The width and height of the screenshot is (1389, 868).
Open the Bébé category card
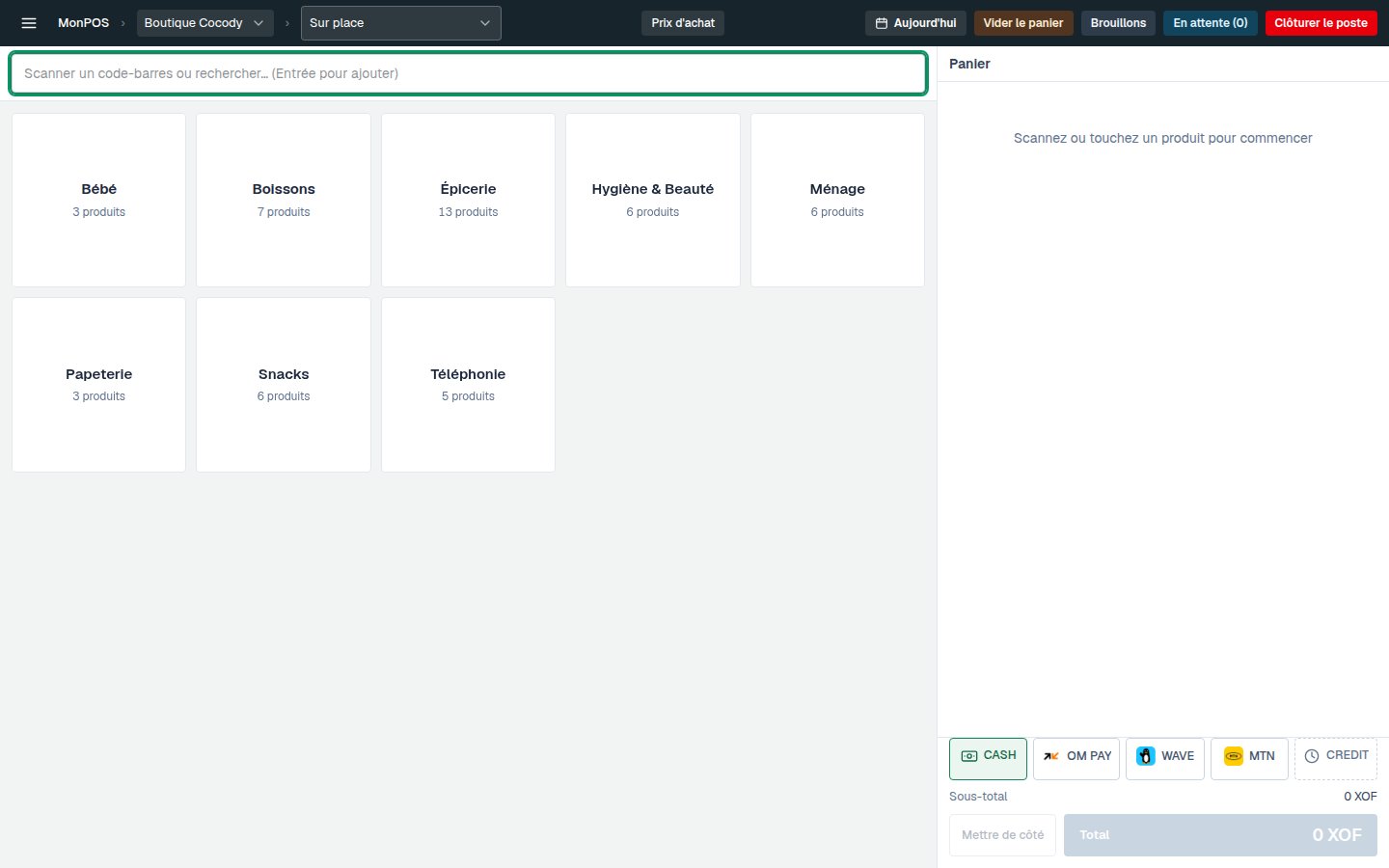tap(98, 200)
